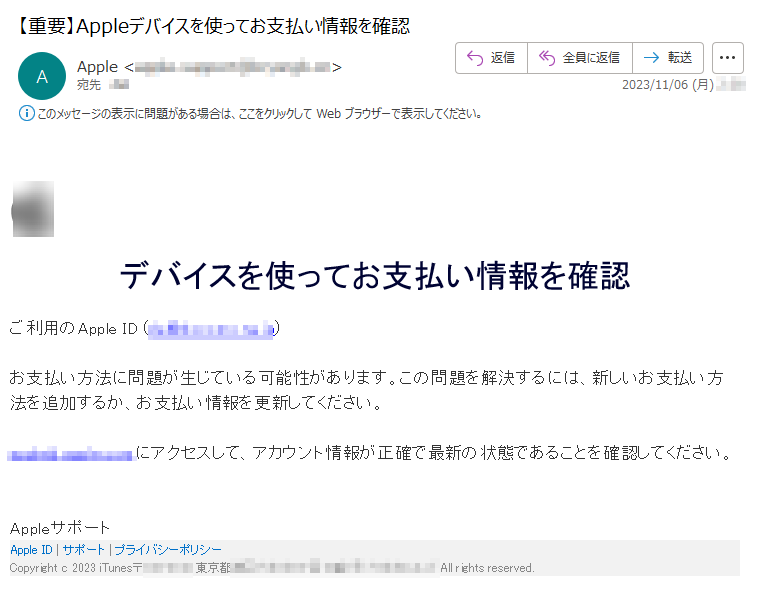Screen dimensions: 757x594
Task: Open the プライバシーポリシー footer link
Action: (168, 550)
